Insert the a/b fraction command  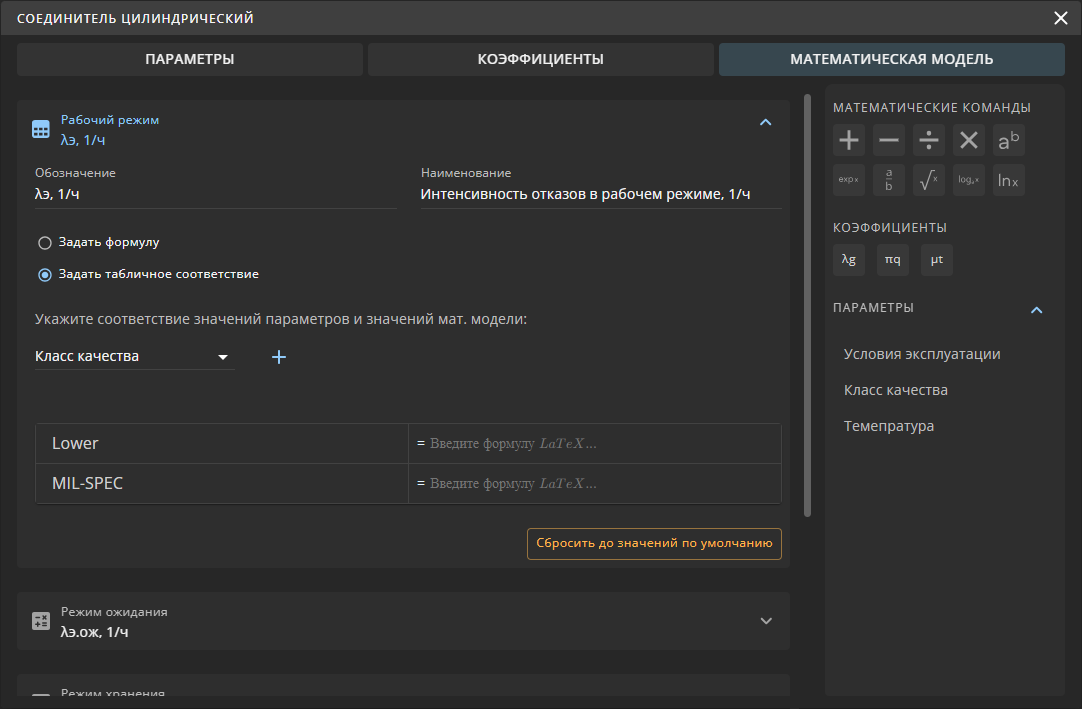[889, 180]
